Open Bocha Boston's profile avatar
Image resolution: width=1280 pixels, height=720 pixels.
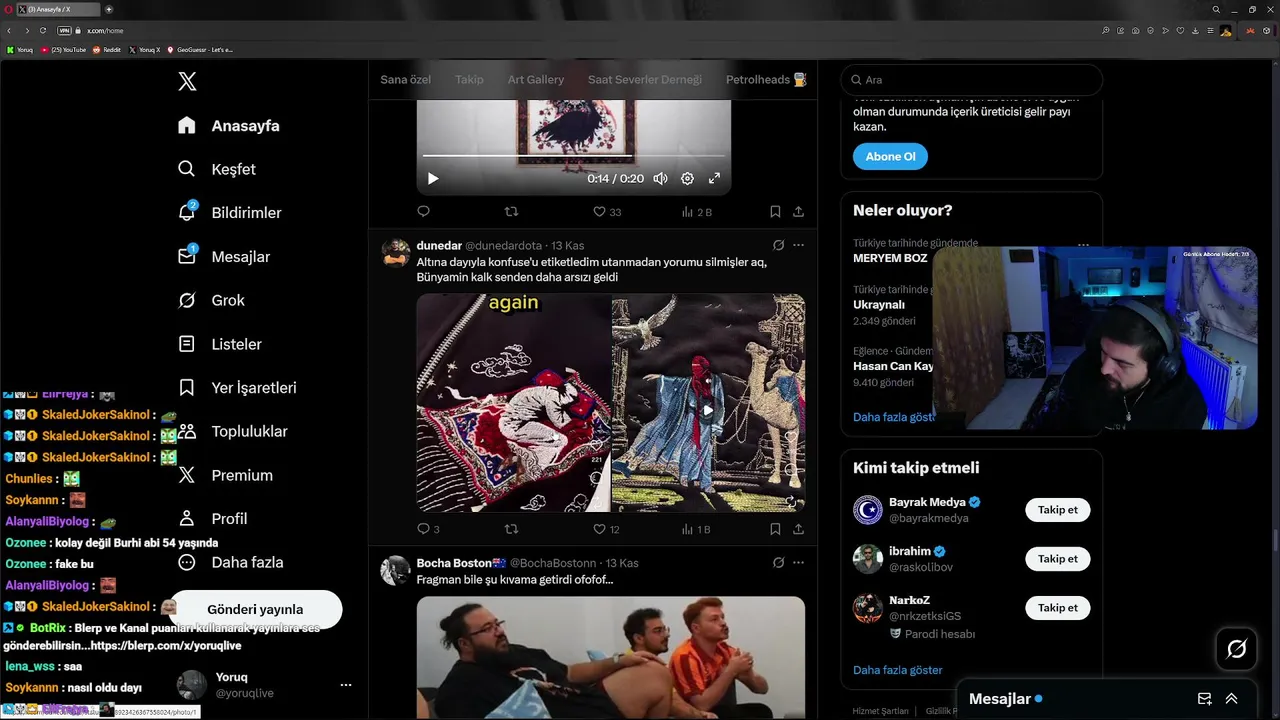(396, 571)
